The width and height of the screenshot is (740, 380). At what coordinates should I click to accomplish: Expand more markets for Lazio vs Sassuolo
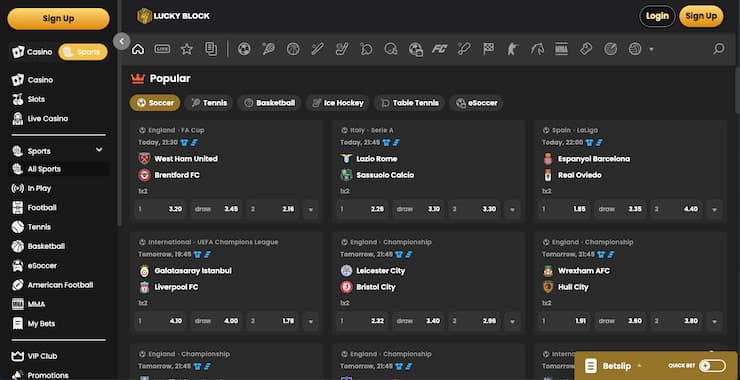(512, 209)
